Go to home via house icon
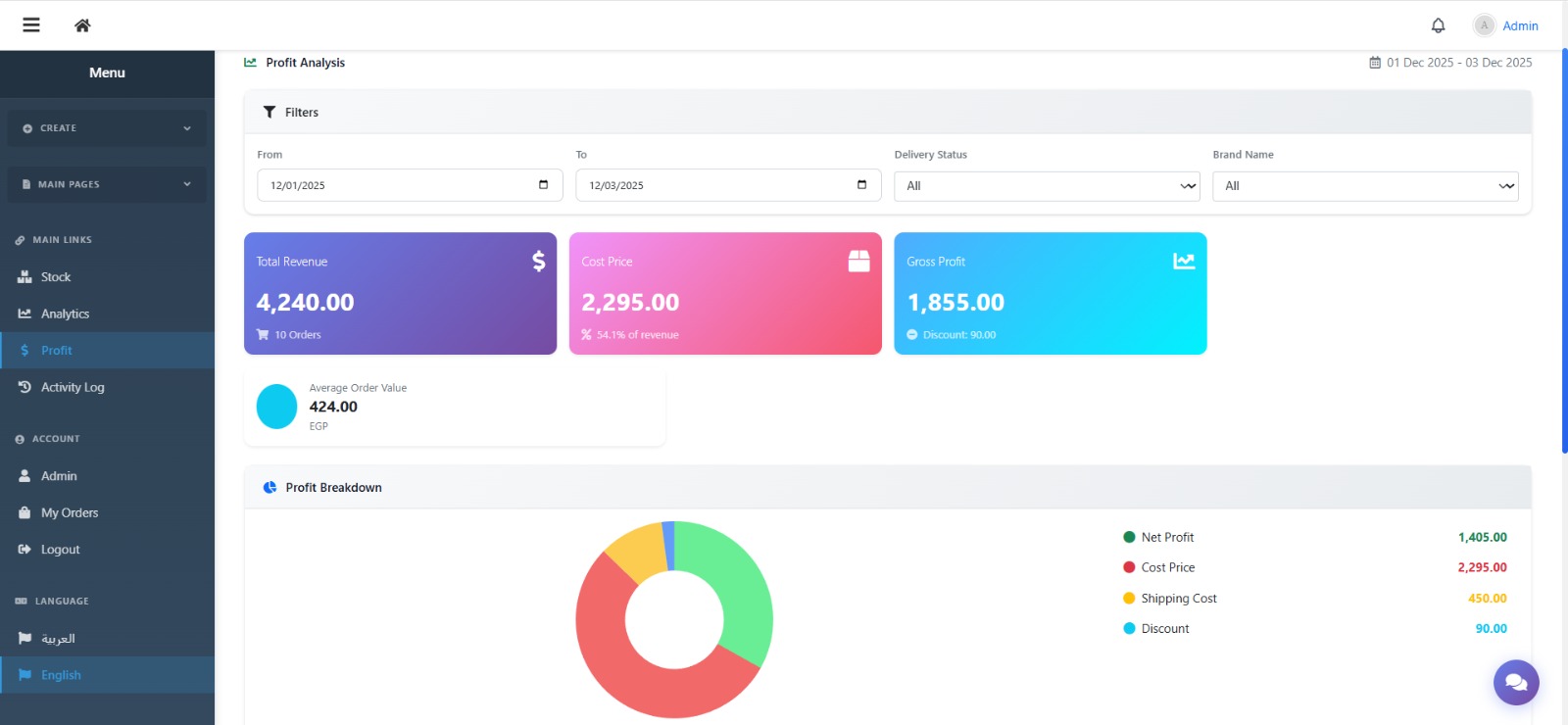 point(82,25)
